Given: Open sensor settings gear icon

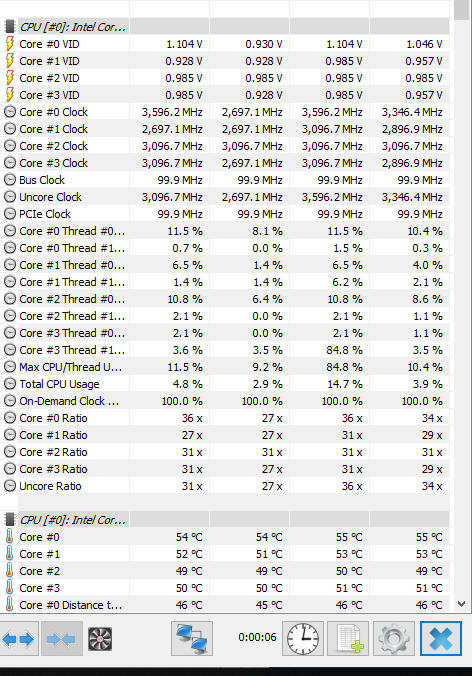Looking at the screenshot, I should click(394, 638).
